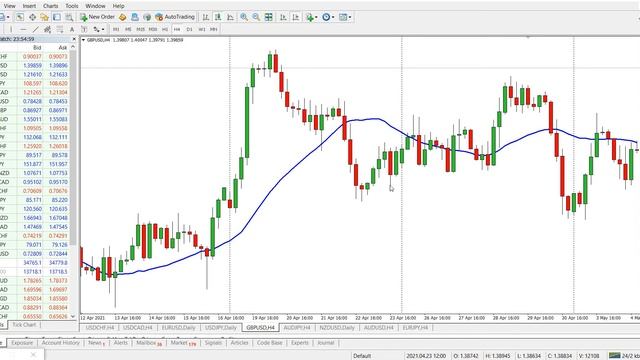Switch timeframe to W1

tap(202, 29)
